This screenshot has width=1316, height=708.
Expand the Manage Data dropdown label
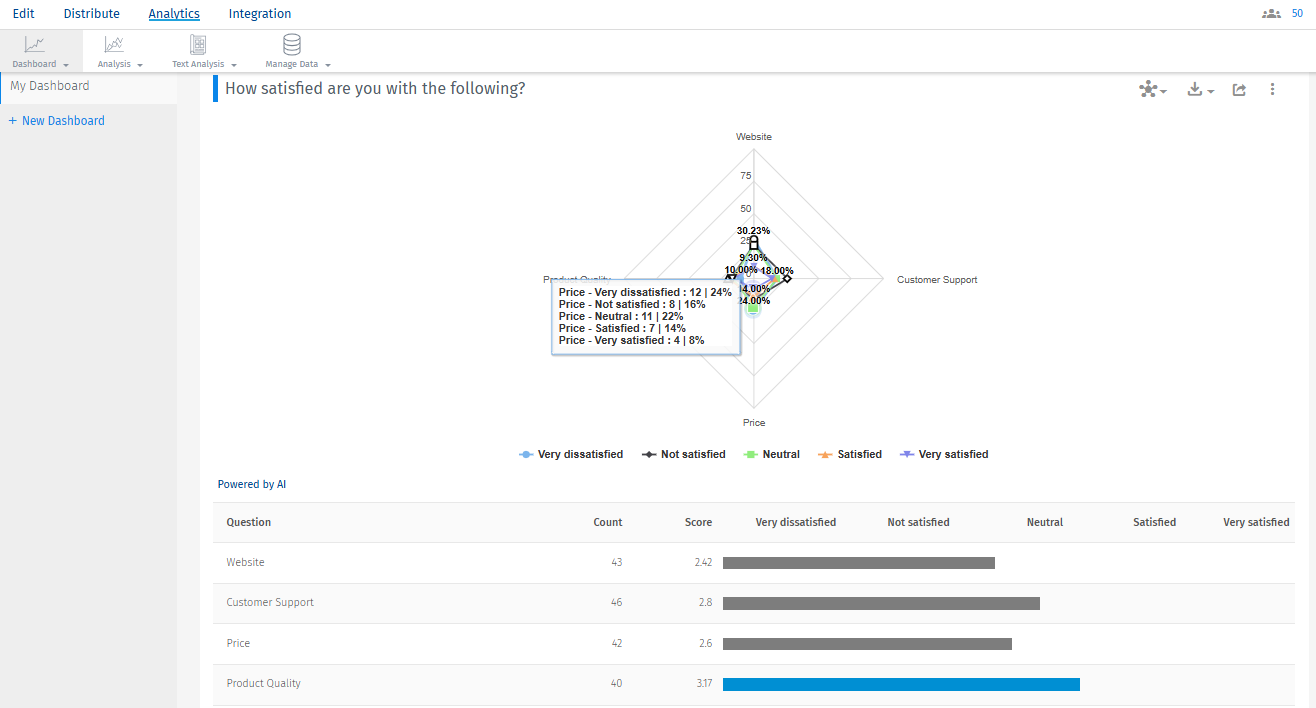[x=298, y=64]
